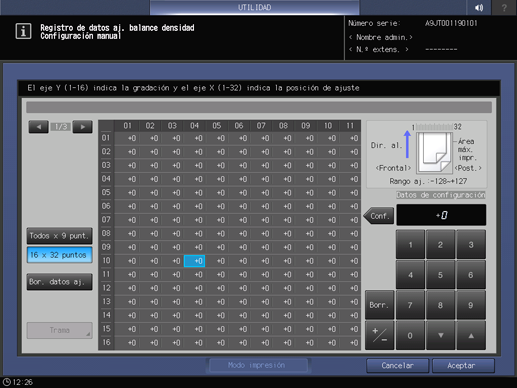Image resolution: width=517 pixels, height=388 pixels.
Task: Click the plus/minus sign key
Action: pos(379,335)
